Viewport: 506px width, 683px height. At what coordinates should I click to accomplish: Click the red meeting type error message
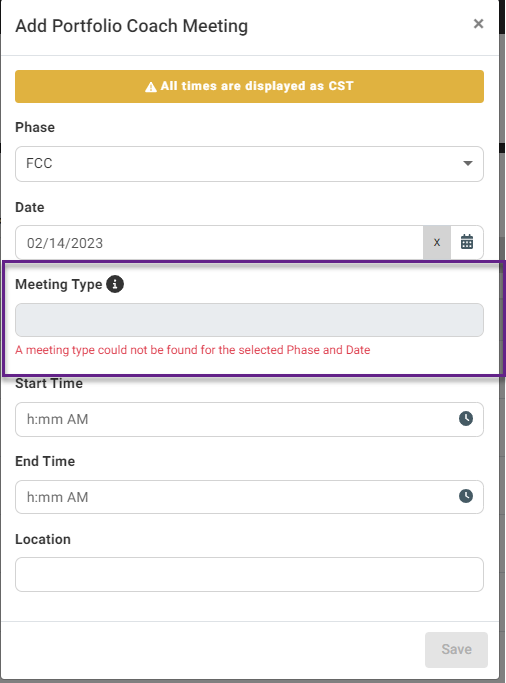pyautogui.click(x=192, y=350)
